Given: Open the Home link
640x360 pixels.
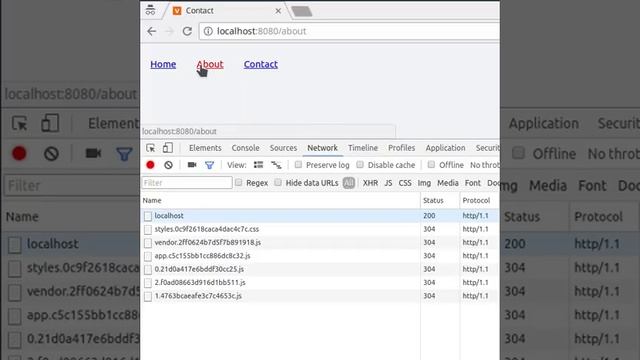Looking at the screenshot, I should point(163,64).
